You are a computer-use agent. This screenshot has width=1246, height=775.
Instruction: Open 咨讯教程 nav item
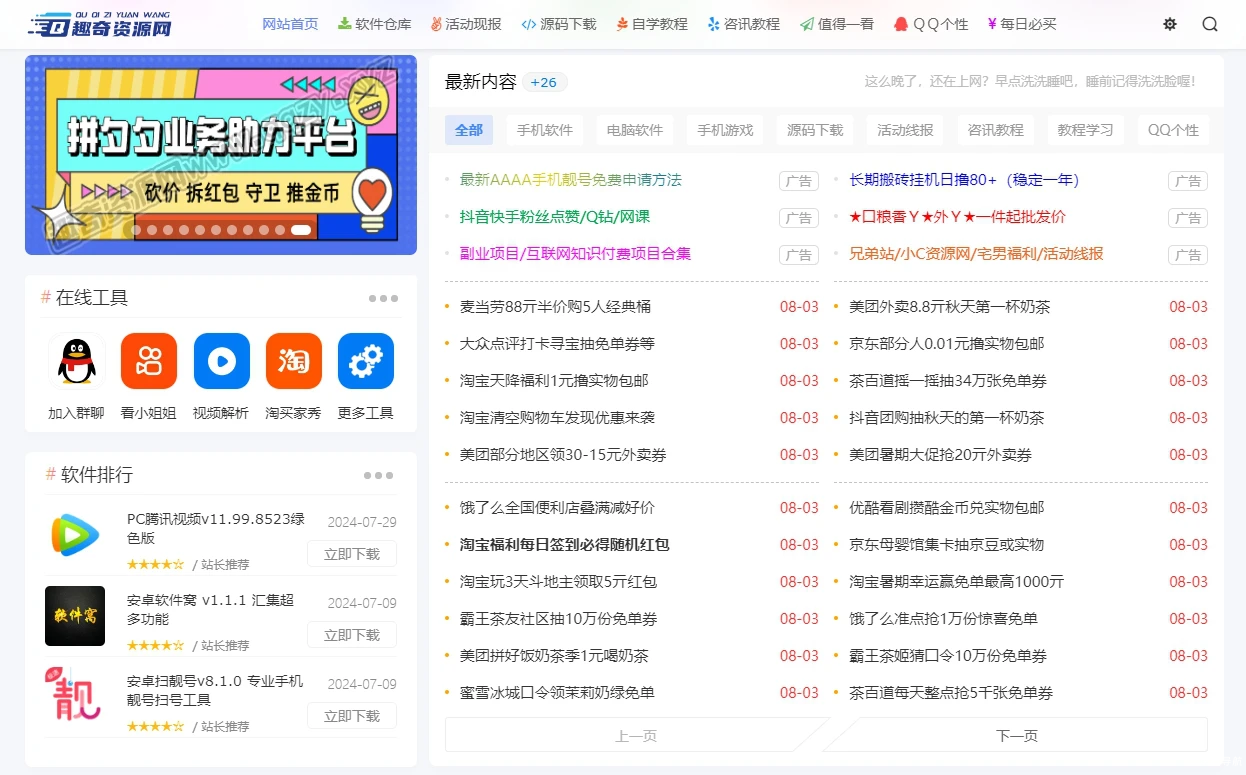pos(743,24)
